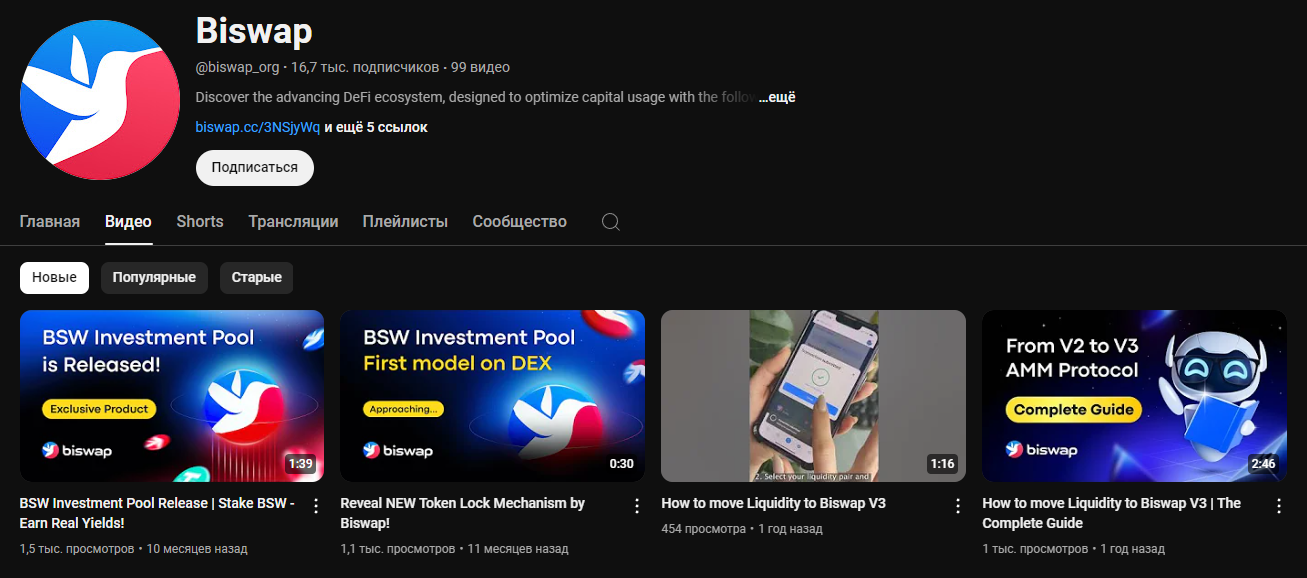The image size is (1307, 578).
Task: Click the '454 просмотра' text
Action: [704, 529]
